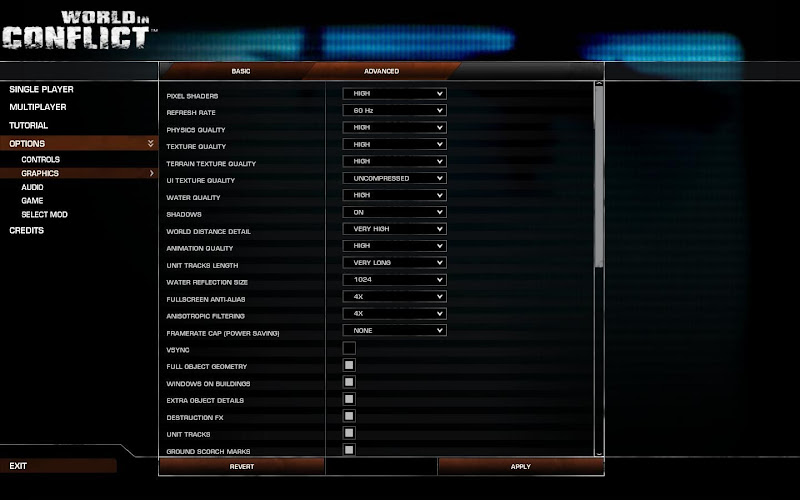This screenshot has height=500, width=800.
Task: Click the World in Conflict logo
Action: (x=80, y=30)
